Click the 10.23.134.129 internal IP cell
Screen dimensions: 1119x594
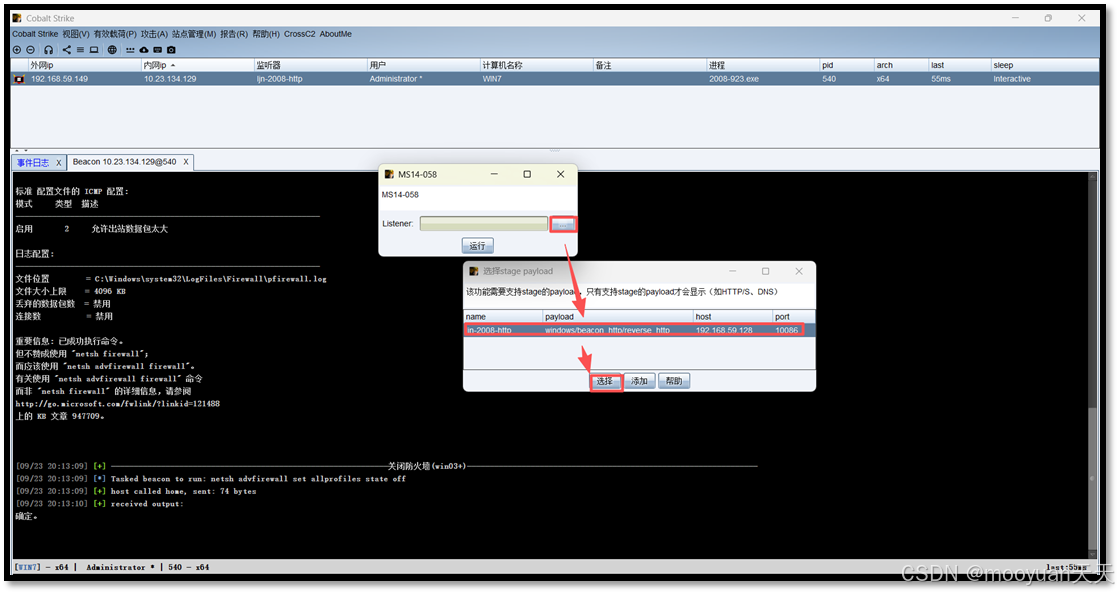pos(170,79)
